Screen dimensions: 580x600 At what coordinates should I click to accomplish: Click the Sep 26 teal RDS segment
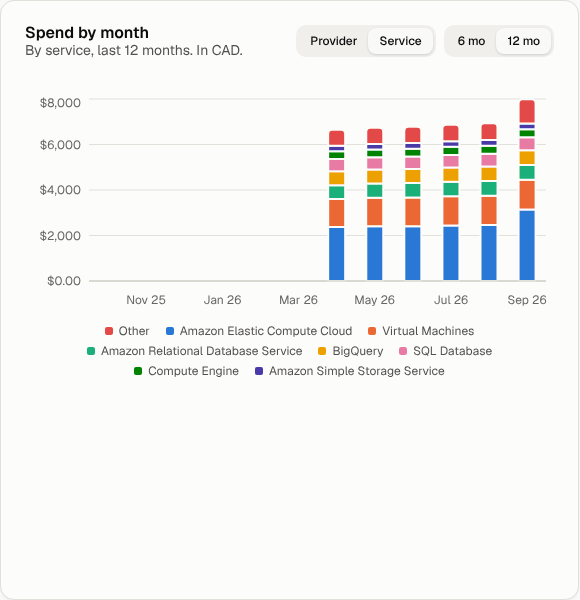tap(527, 173)
